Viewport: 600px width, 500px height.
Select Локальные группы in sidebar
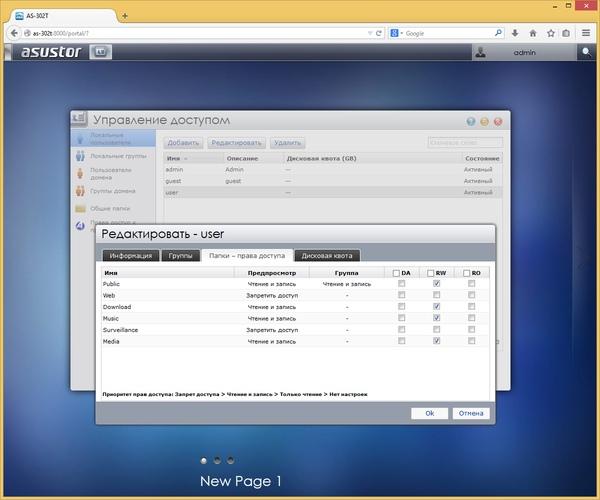(x=113, y=156)
